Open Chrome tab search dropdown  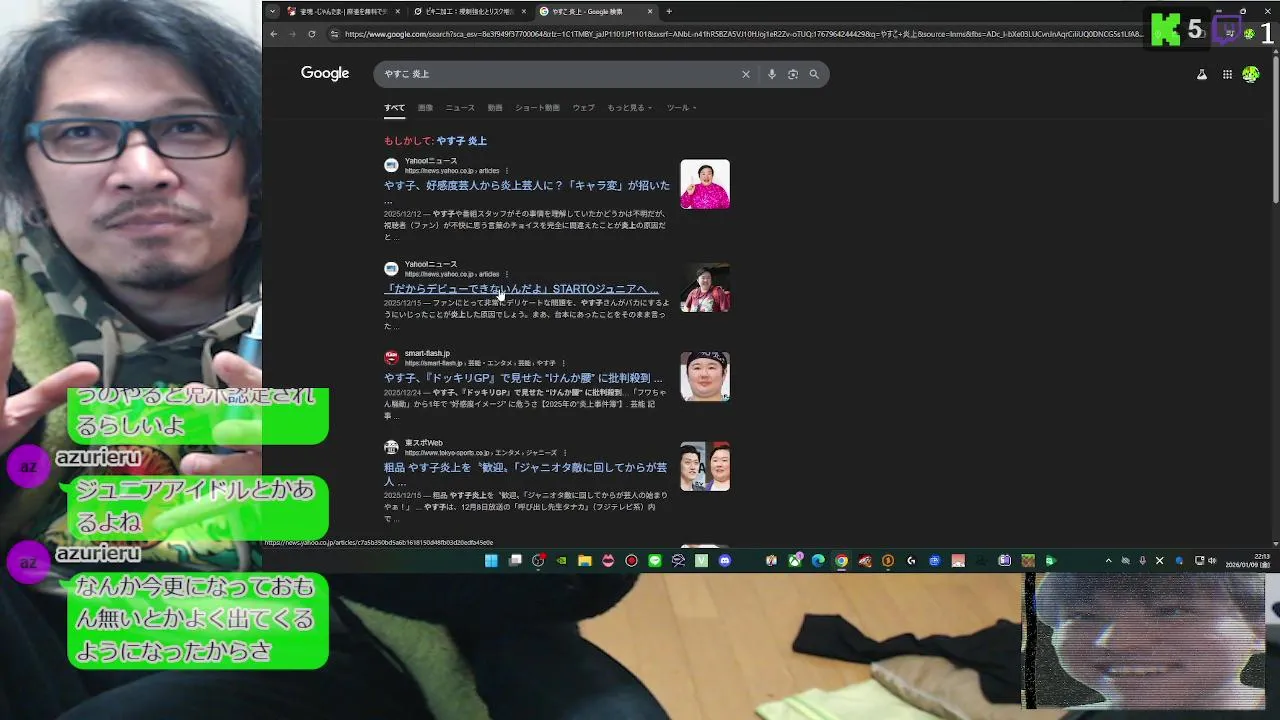[272, 11]
